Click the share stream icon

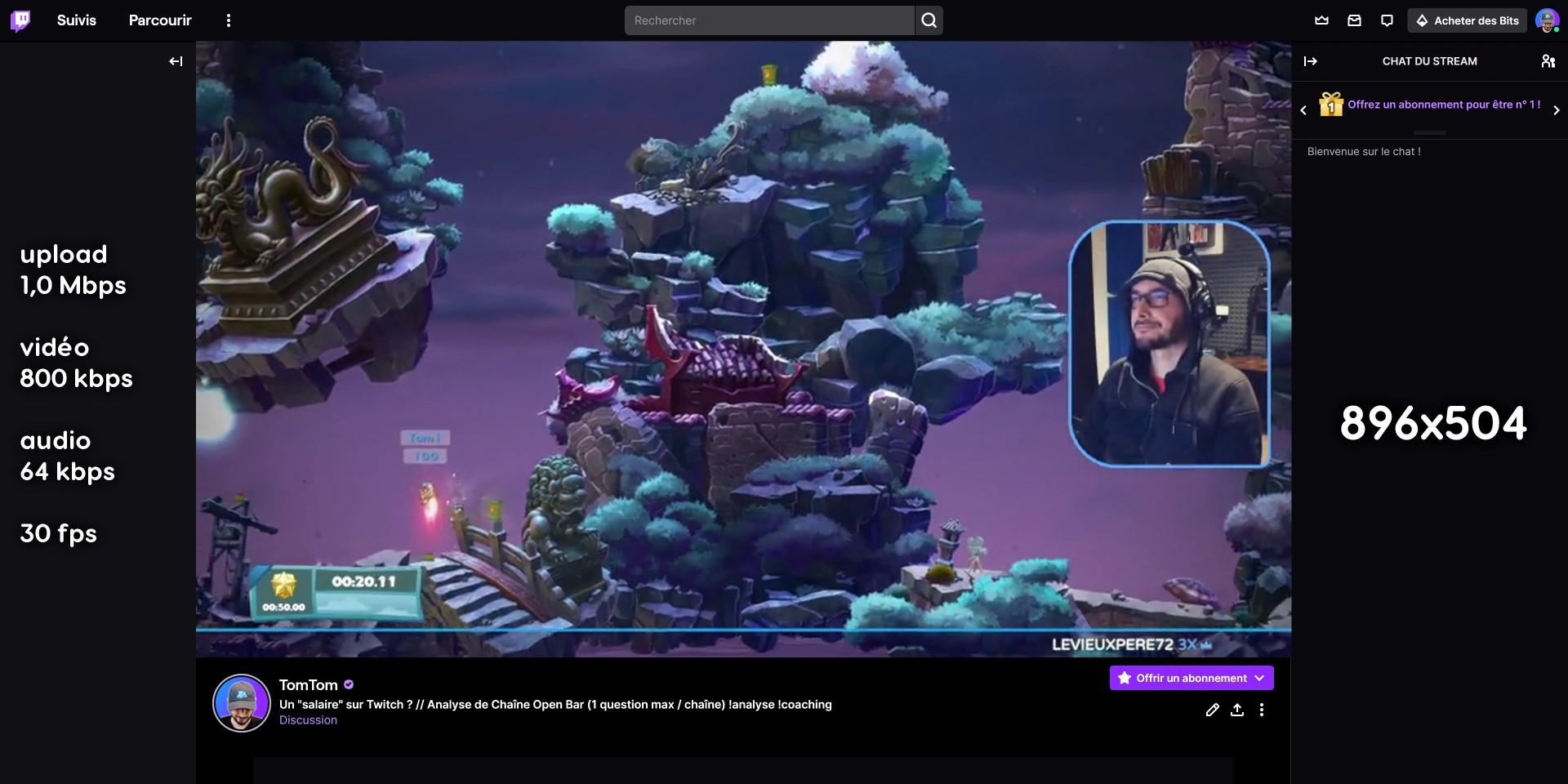pyautogui.click(x=1237, y=710)
